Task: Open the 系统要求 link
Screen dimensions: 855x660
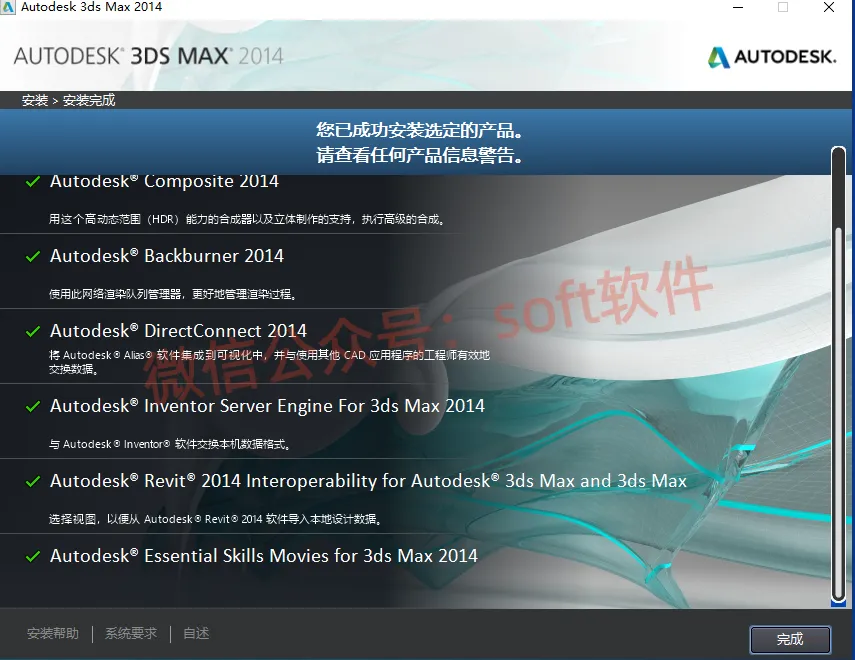Action: pos(131,633)
